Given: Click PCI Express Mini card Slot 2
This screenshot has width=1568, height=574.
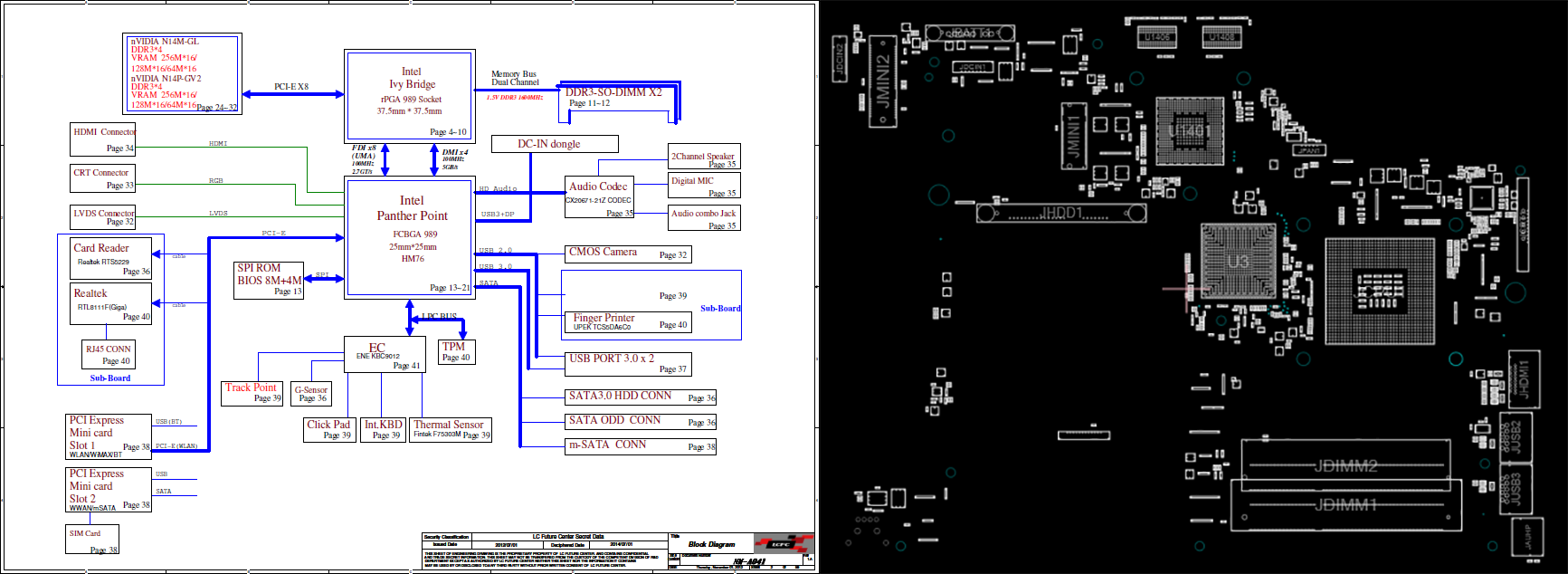Looking at the screenshot, I should 109,490.
